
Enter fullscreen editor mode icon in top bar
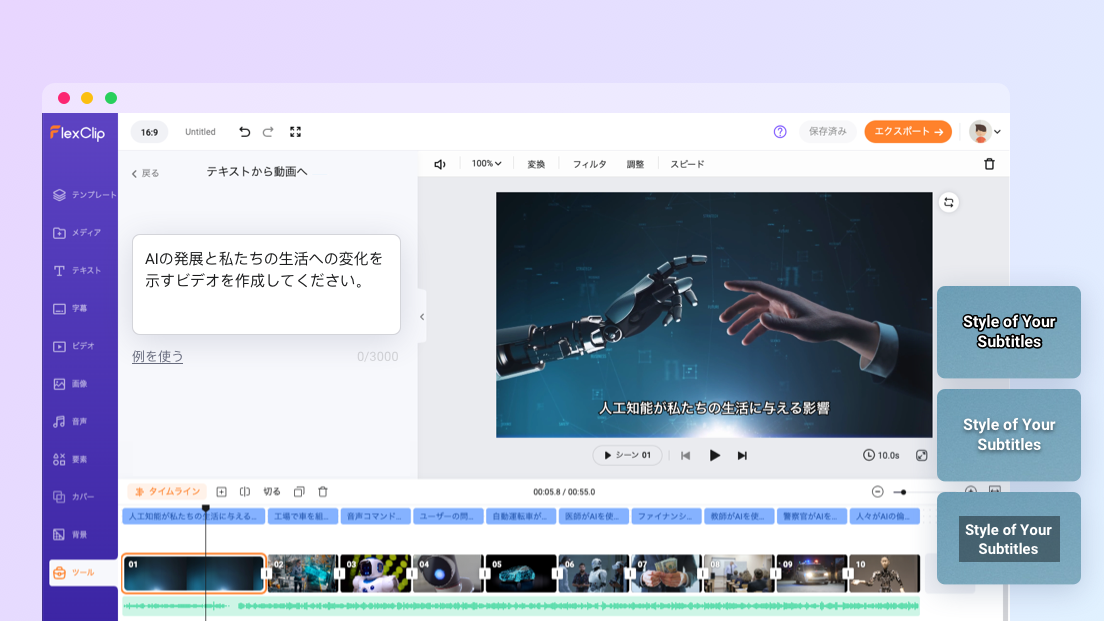tap(296, 132)
